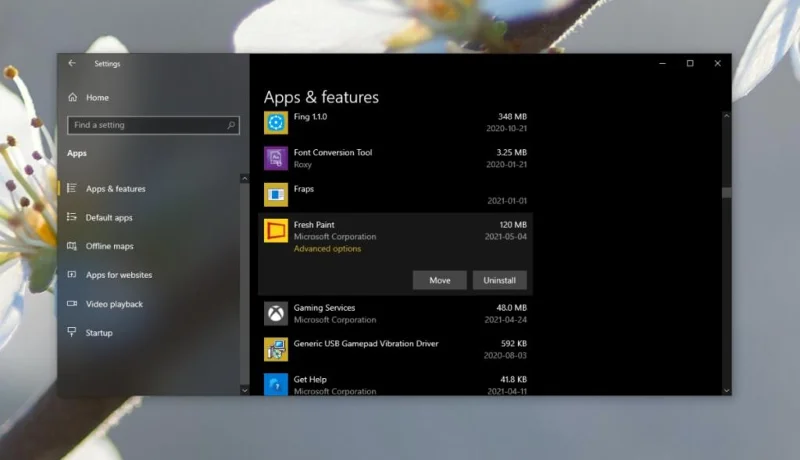Click the Apps section heading in sidebar
The image size is (800, 460).
tap(77, 153)
